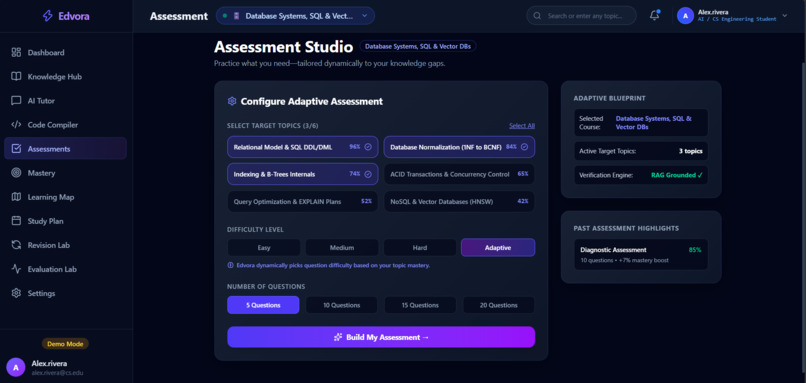806x383 pixels.
Task: Choose Hard difficulty level
Action: point(420,248)
